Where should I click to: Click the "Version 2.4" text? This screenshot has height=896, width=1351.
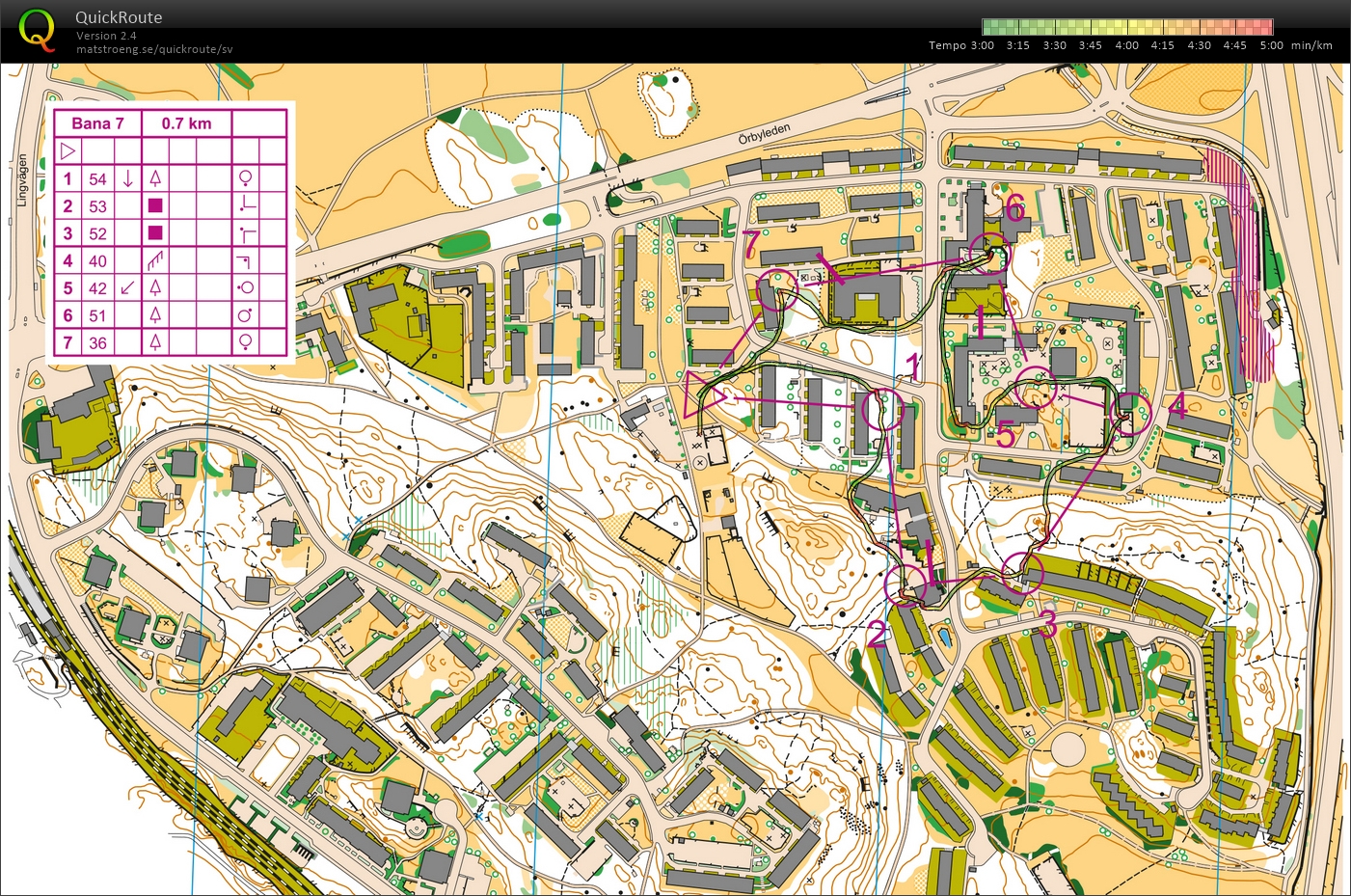click(x=106, y=36)
